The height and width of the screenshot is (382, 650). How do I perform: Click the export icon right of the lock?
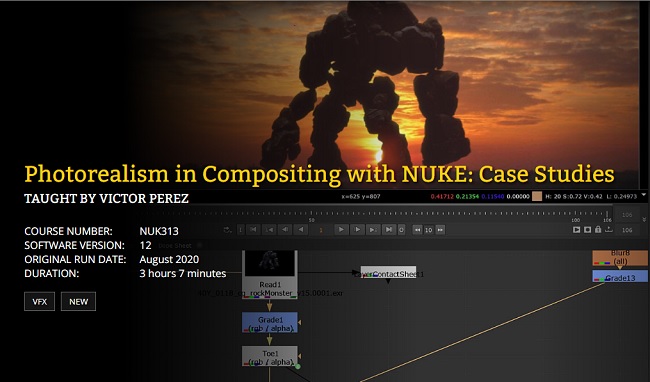(x=609, y=229)
